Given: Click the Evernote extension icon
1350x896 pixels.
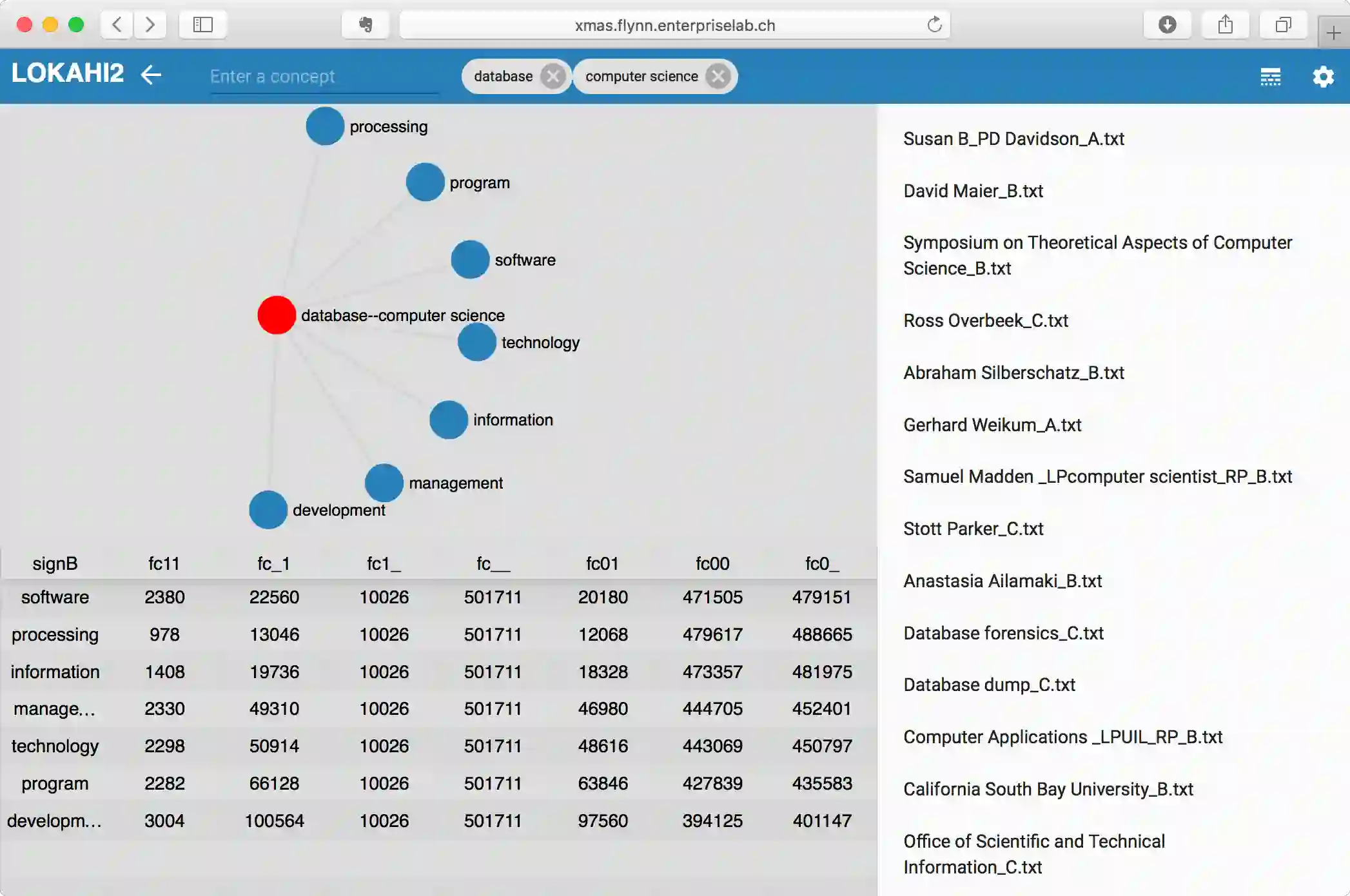Looking at the screenshot, I should [366, 25].
